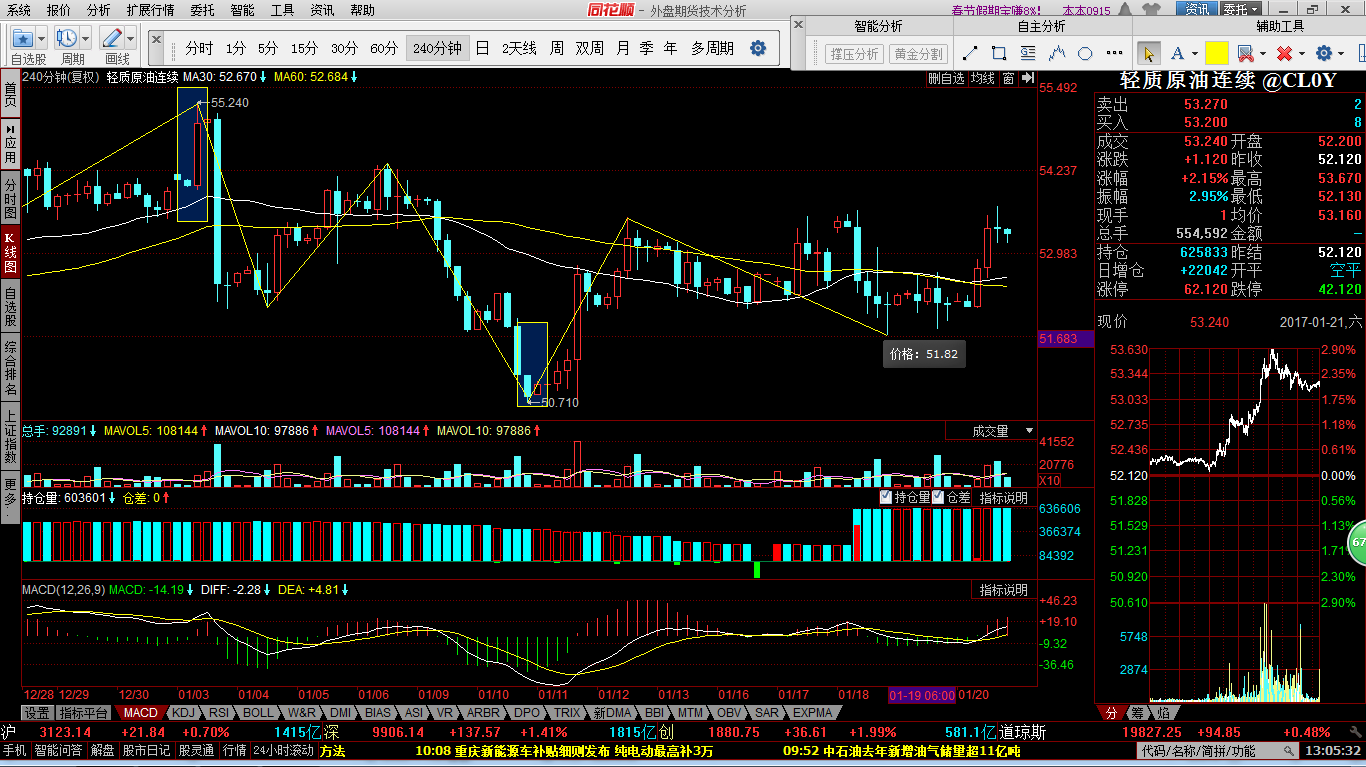Screen dimensions: 1366x767
Task: Open the blue gear auxiliary settings
Action: [x=1324, y=53]
